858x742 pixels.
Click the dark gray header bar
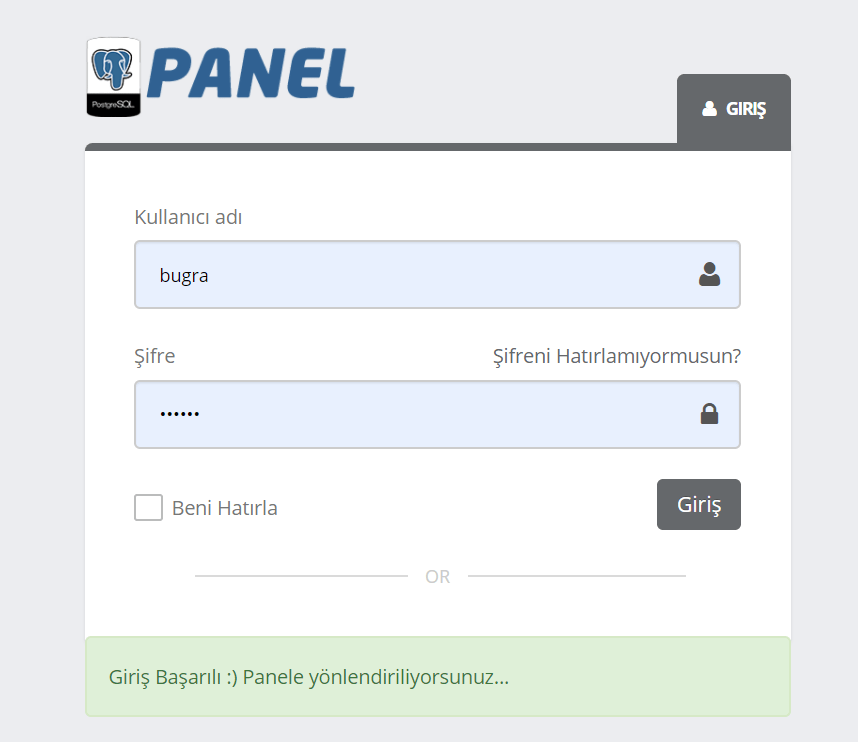(381, 147)
